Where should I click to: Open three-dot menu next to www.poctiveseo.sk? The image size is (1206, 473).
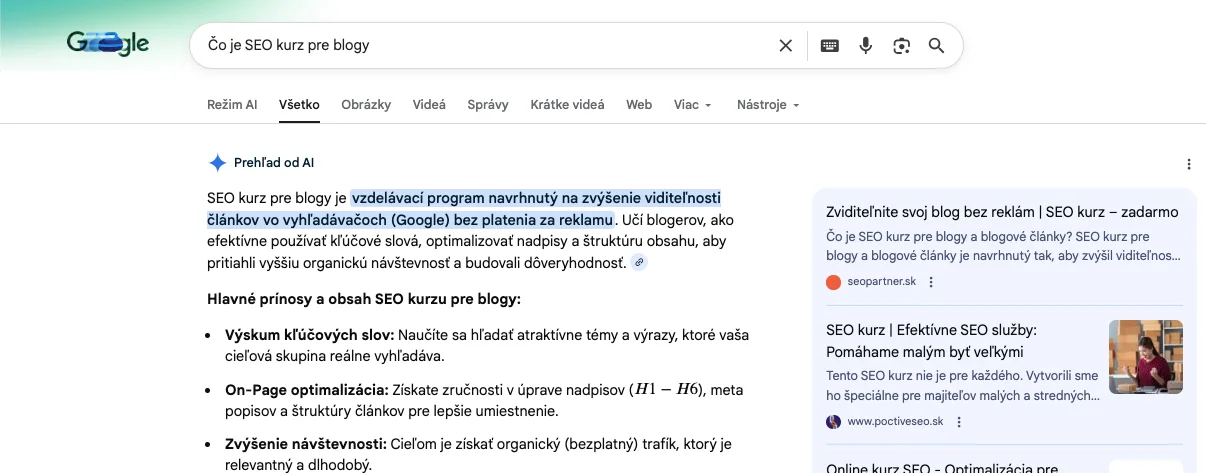(x=958, y=422)
